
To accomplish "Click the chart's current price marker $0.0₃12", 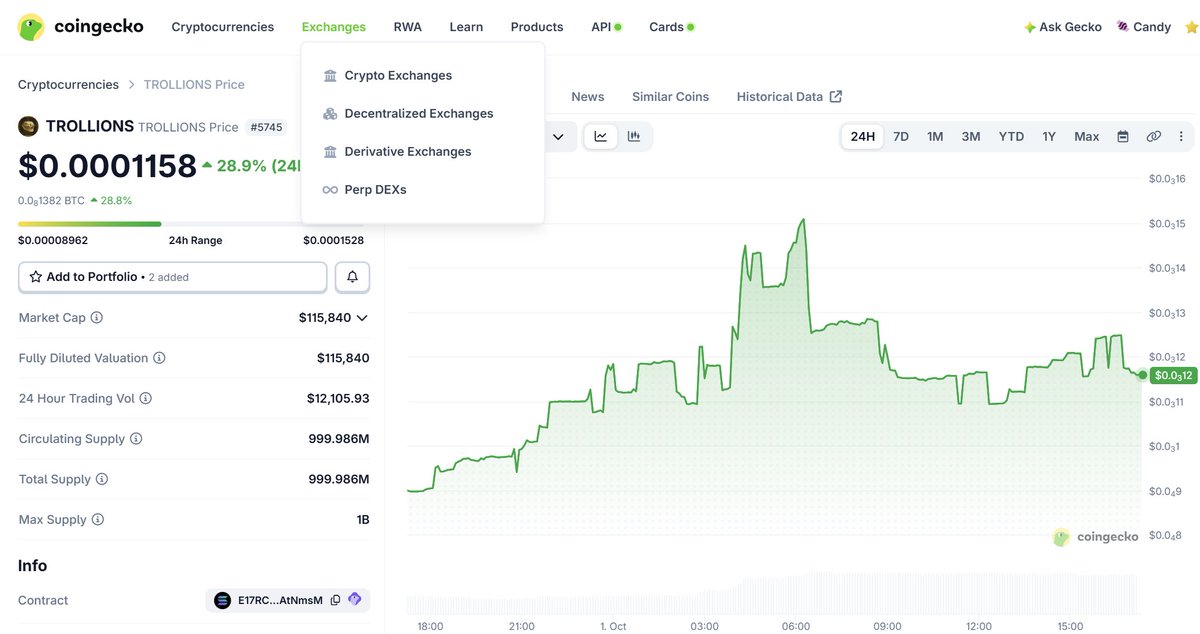I will 1172,375.
